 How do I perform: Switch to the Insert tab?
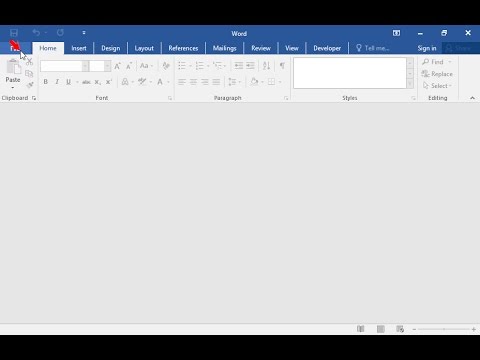79,48
